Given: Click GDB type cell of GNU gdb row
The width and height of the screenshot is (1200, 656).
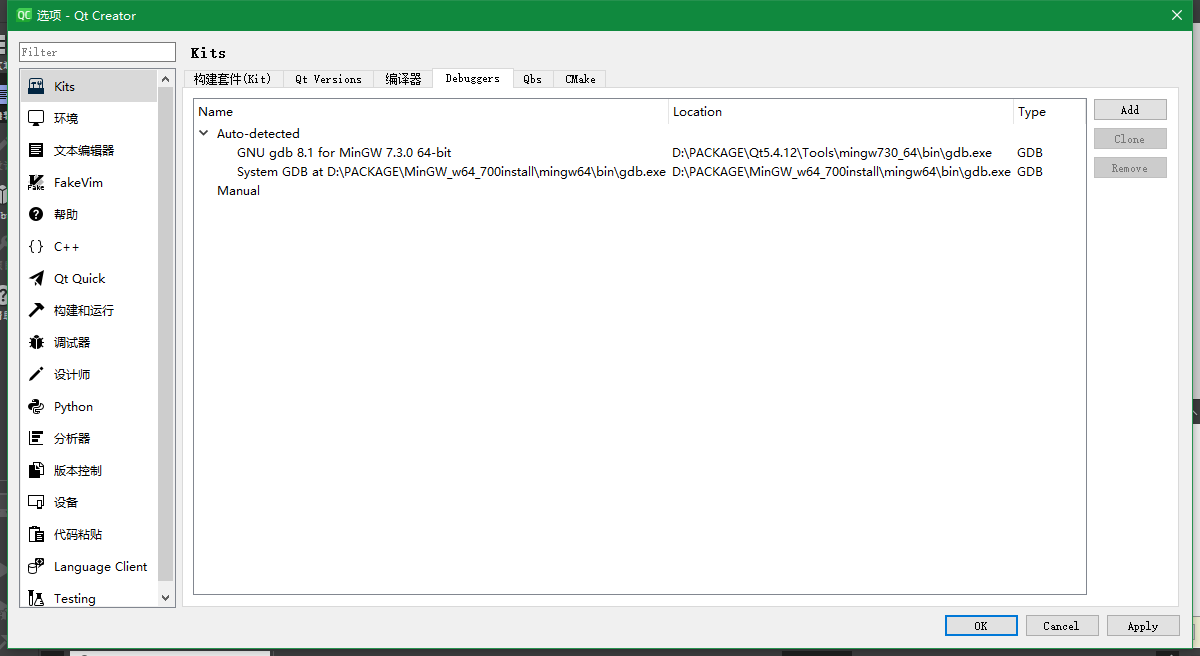Looking at the screenshot, I should (x=1030, y=153).
